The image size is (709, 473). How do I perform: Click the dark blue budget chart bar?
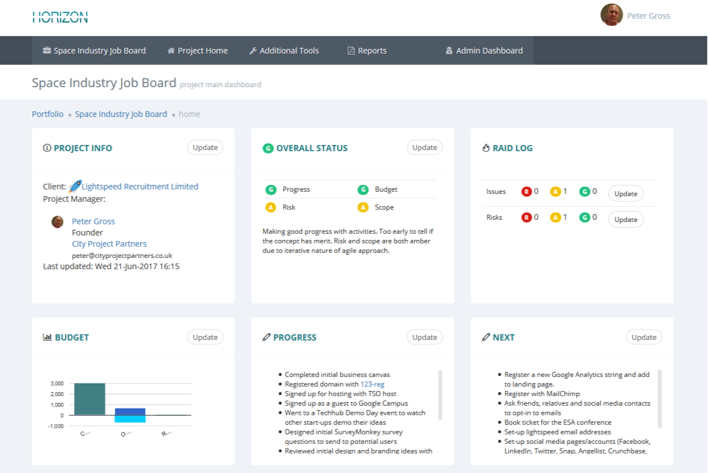[x=130, y=412]
